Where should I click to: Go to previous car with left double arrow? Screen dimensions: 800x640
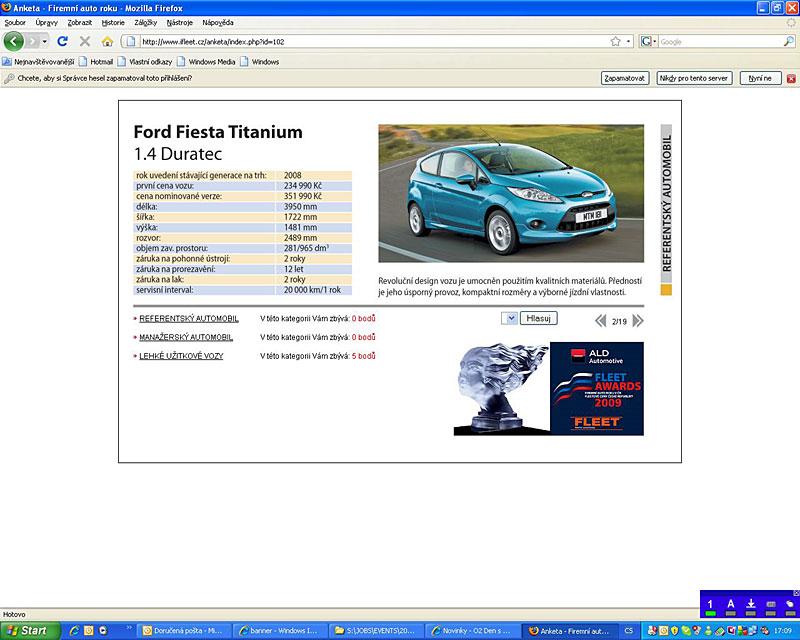pyautogui.click(x=601, y=321)
